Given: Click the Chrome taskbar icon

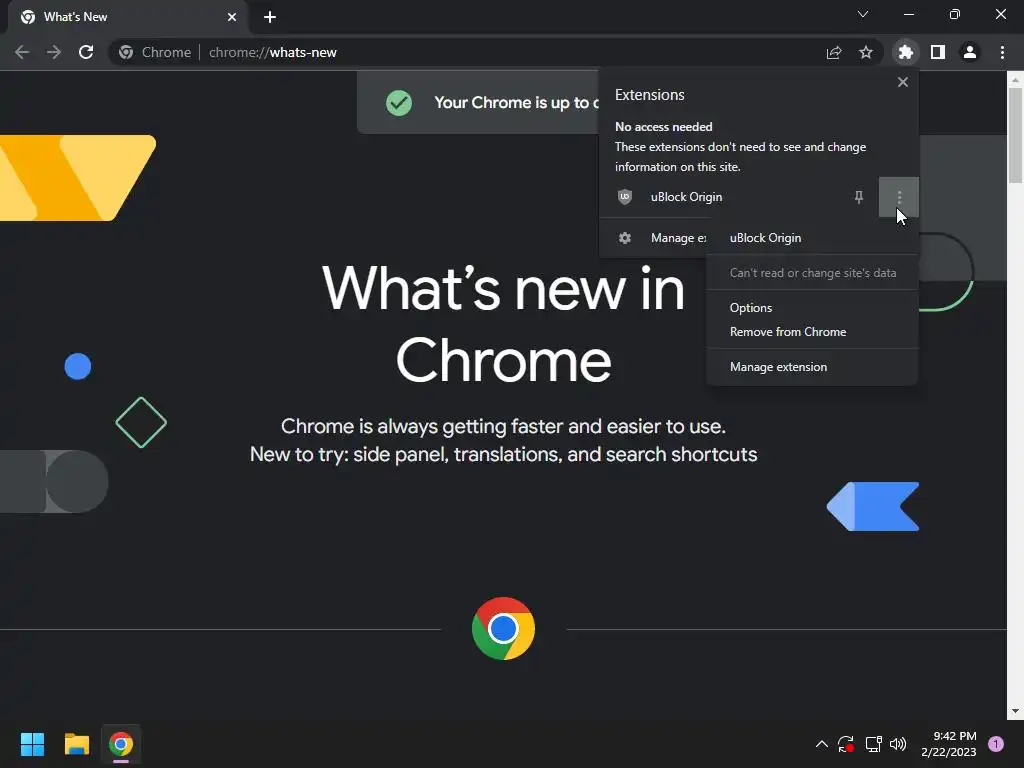Looking at the screenshot, I should [121, 744].
